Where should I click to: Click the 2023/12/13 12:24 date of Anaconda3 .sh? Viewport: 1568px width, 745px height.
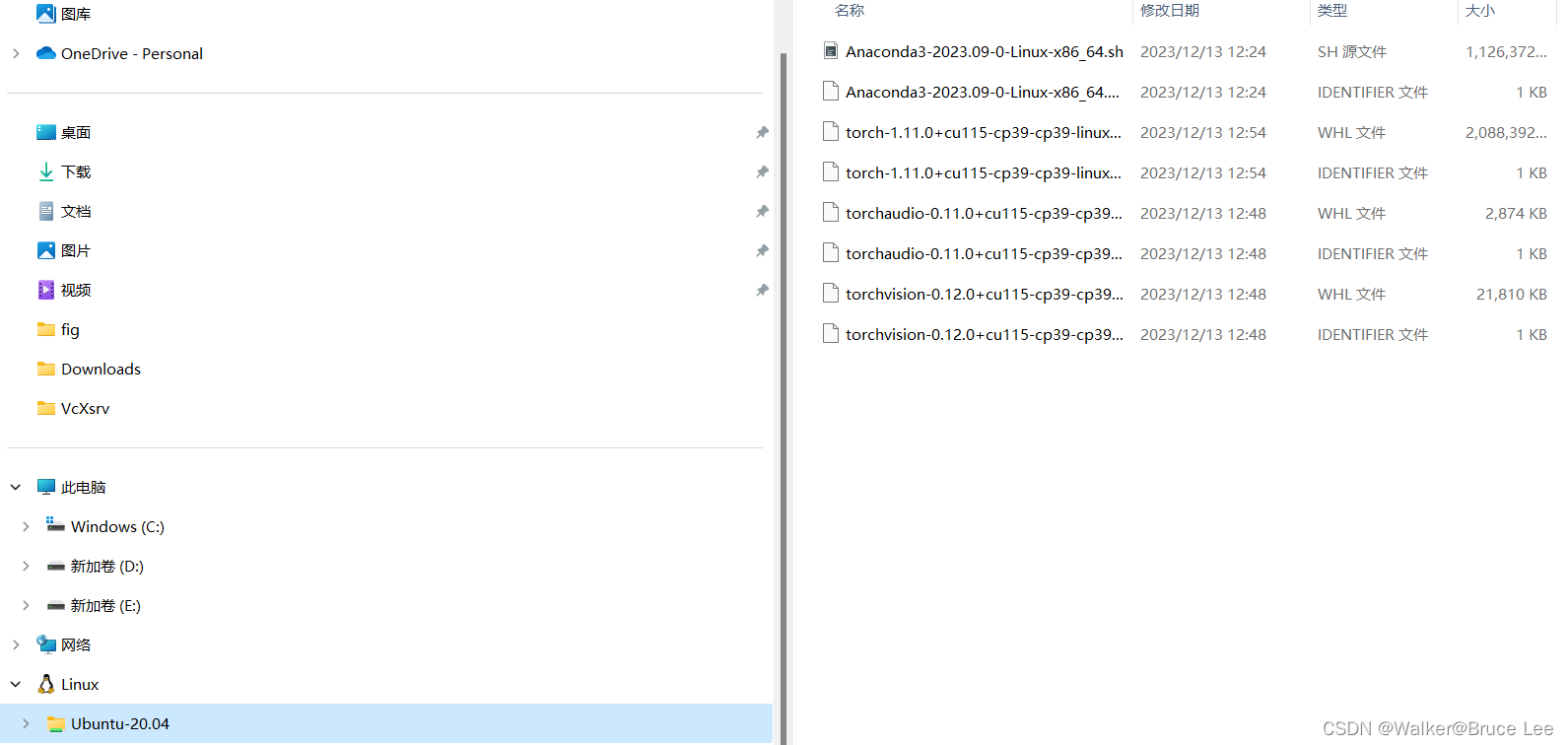click(1203, 51)
